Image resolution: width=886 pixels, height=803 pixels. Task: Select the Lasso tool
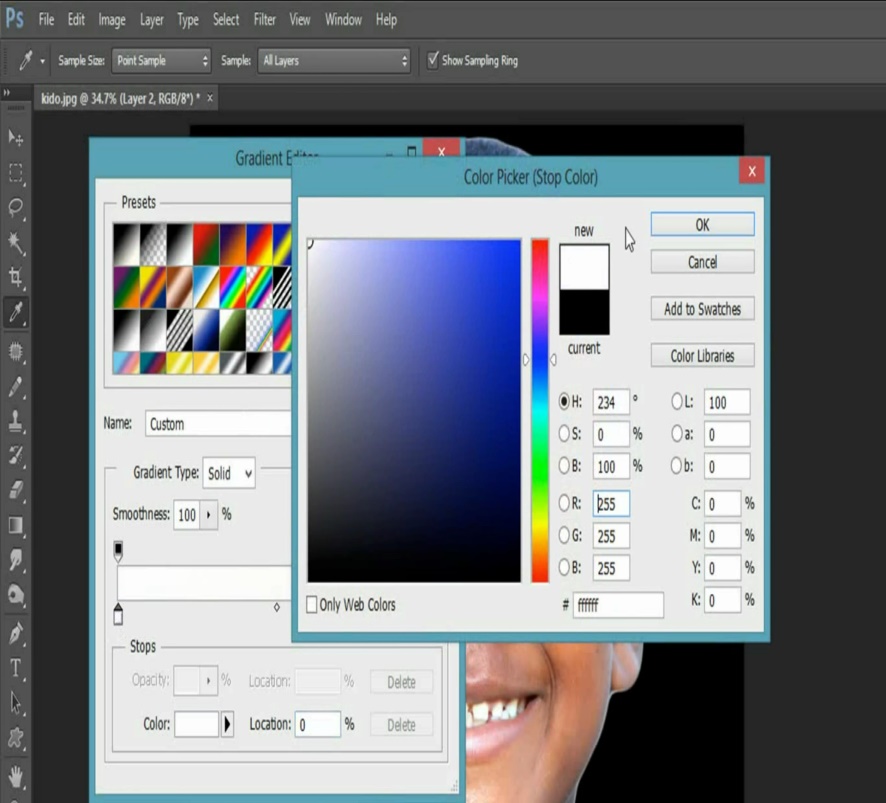16,207
